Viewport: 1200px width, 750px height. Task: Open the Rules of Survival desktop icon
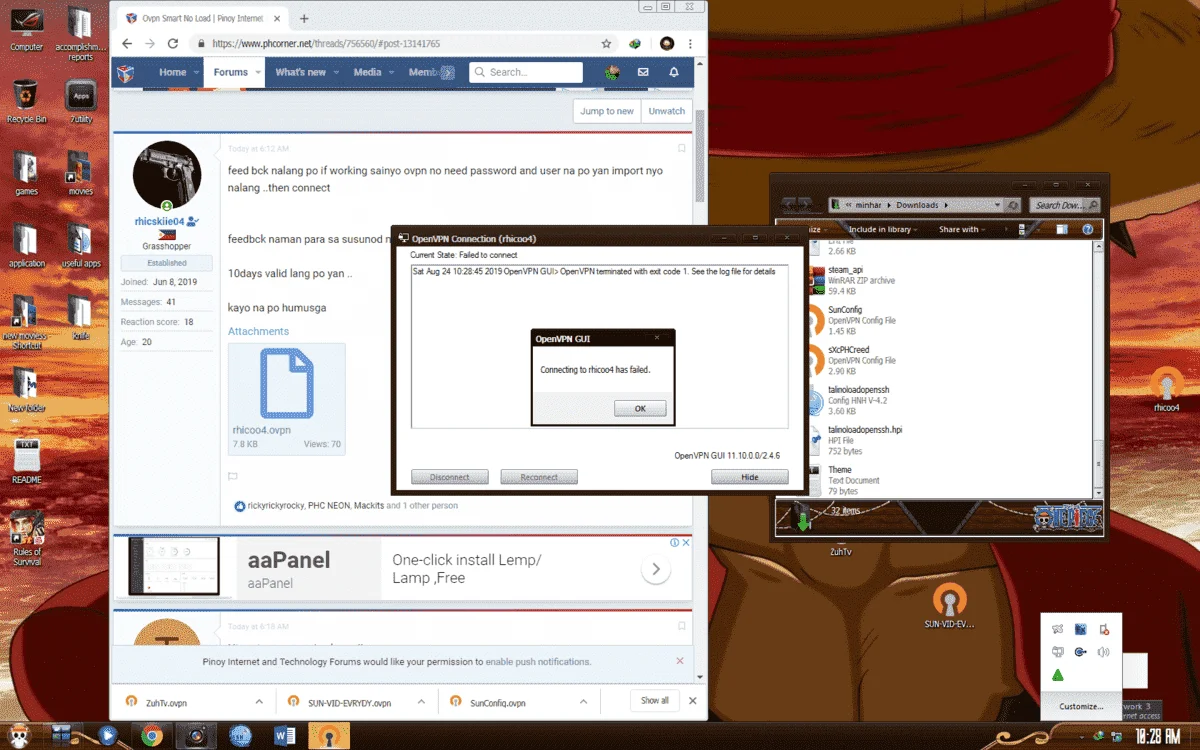(x=27, y=538)
